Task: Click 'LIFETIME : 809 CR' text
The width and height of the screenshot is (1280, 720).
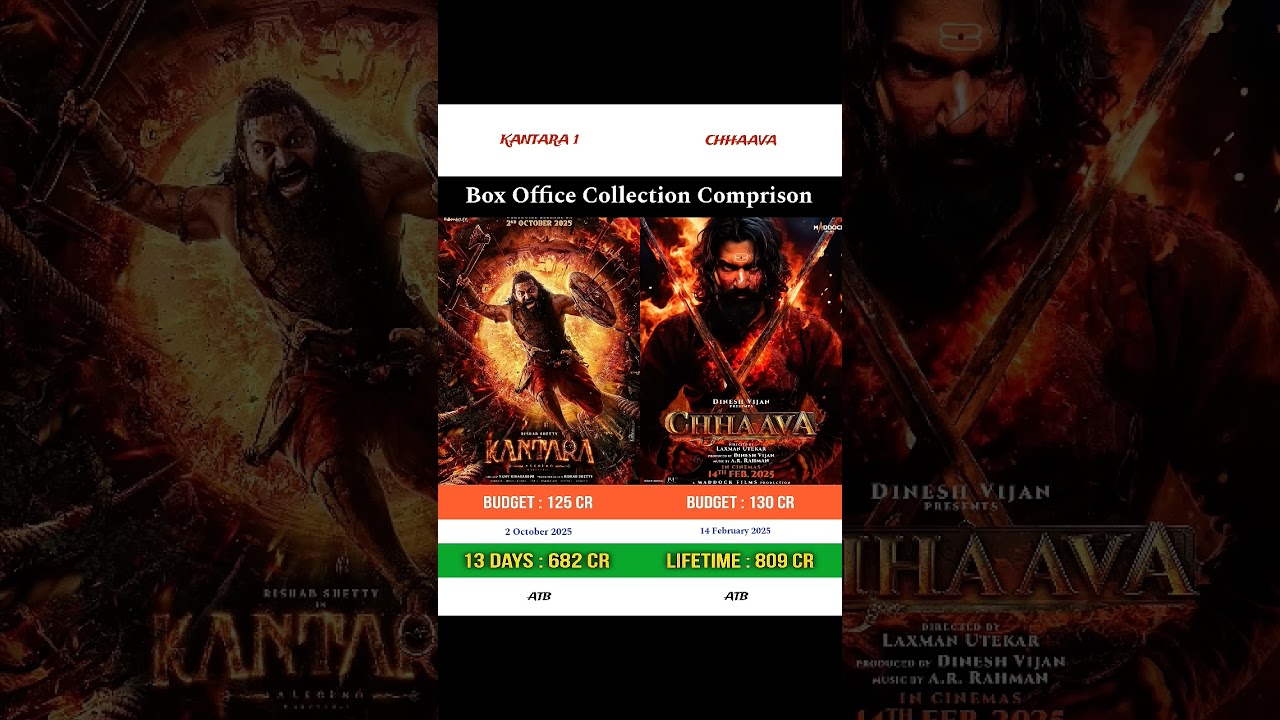Action: 740,561
